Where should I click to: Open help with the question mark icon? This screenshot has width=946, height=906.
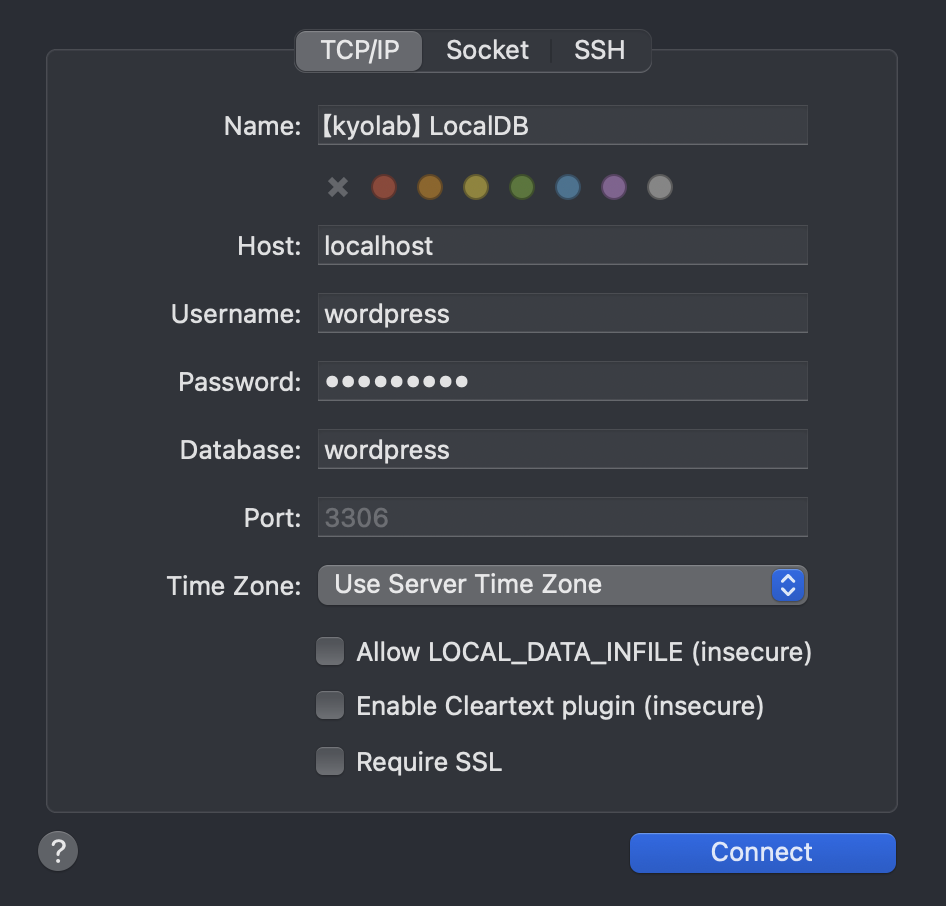coord(58,851)
